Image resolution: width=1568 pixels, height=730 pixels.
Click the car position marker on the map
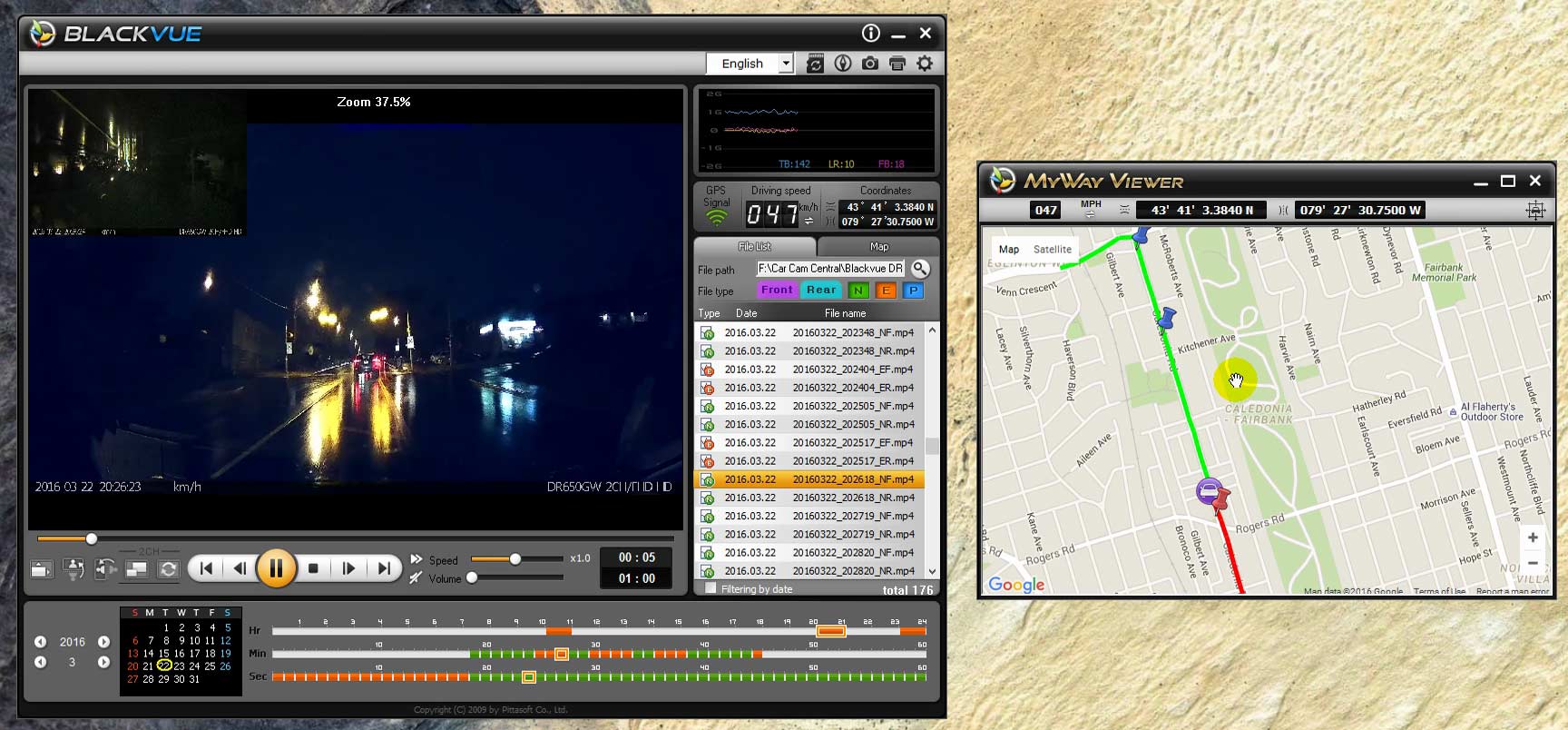pyautogui.click(x=1209, y=491)
